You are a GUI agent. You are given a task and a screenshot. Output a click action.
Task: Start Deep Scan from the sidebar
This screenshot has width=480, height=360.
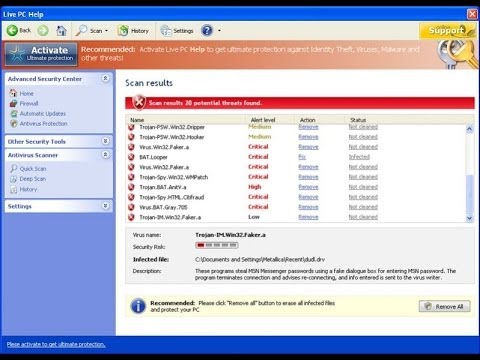point(33,179)
